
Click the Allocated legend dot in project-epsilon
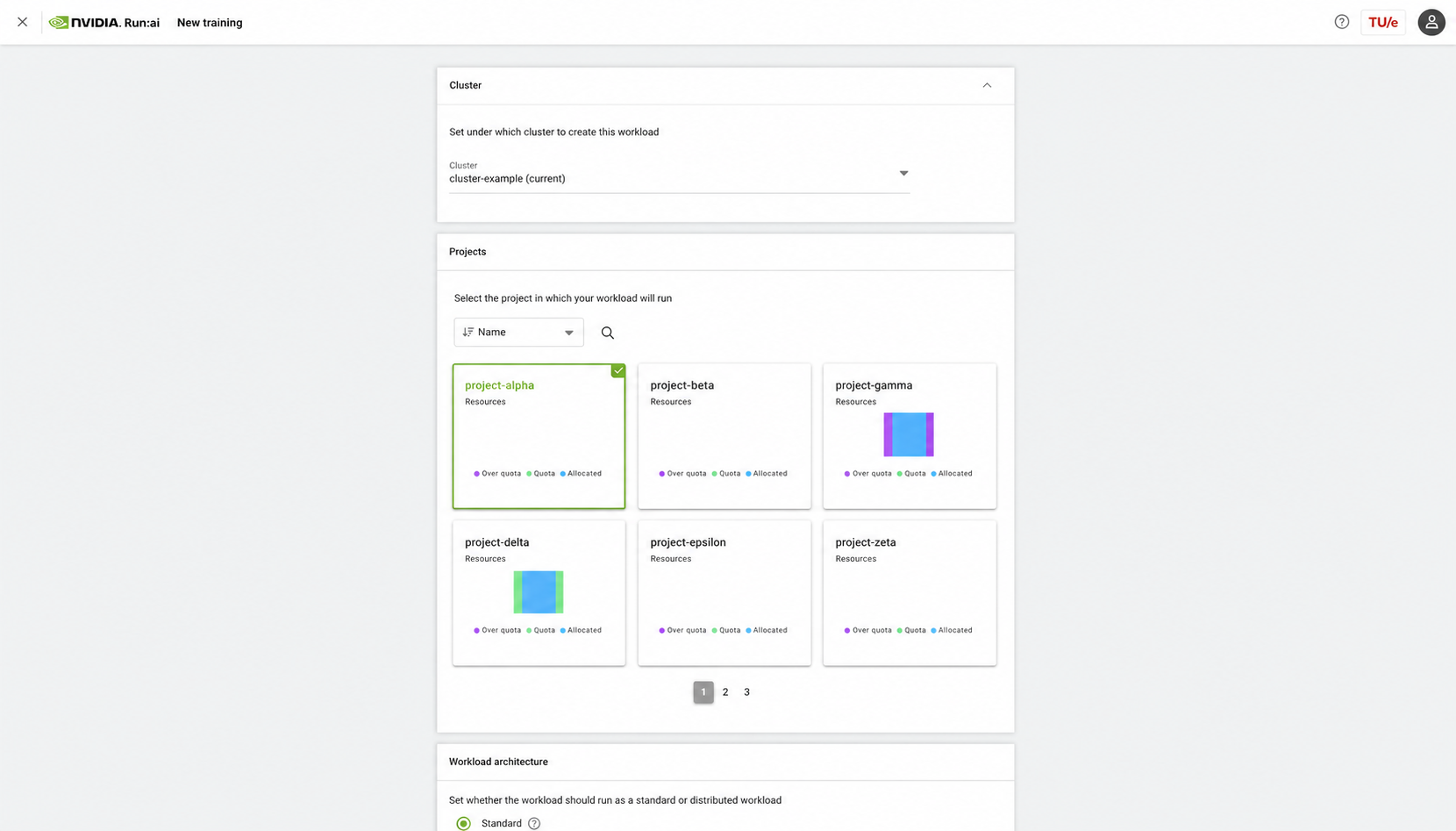(x=748, y=630)
